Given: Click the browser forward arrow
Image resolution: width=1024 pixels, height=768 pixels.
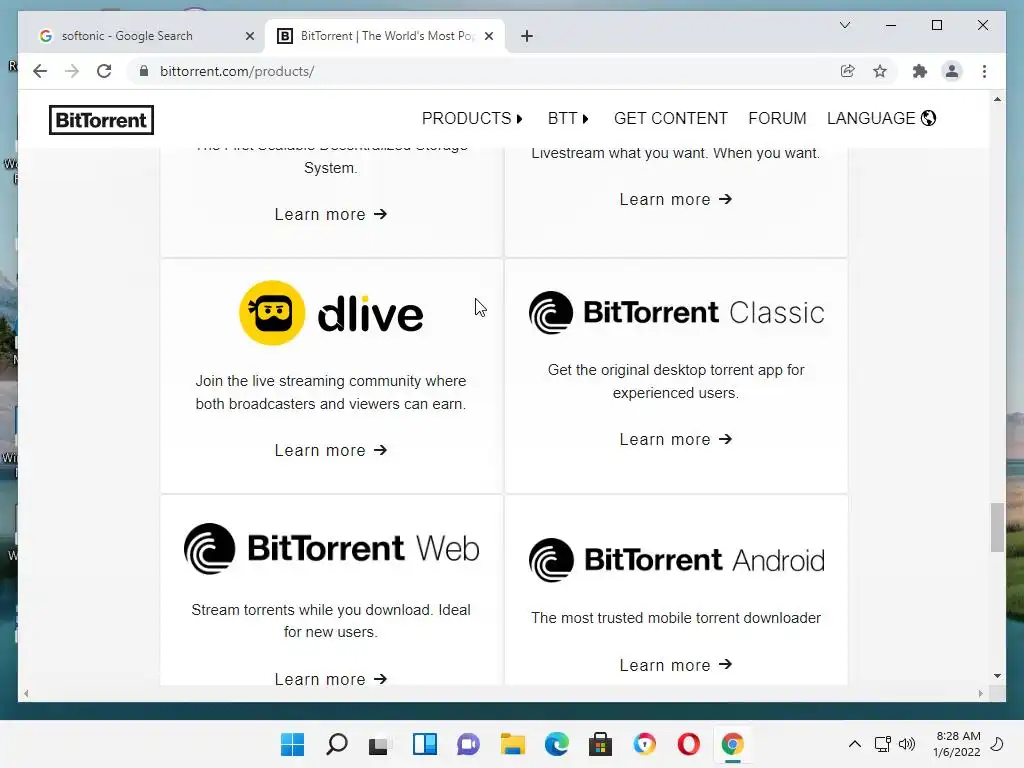Looking at the screenshot, I should coord(72,71).
